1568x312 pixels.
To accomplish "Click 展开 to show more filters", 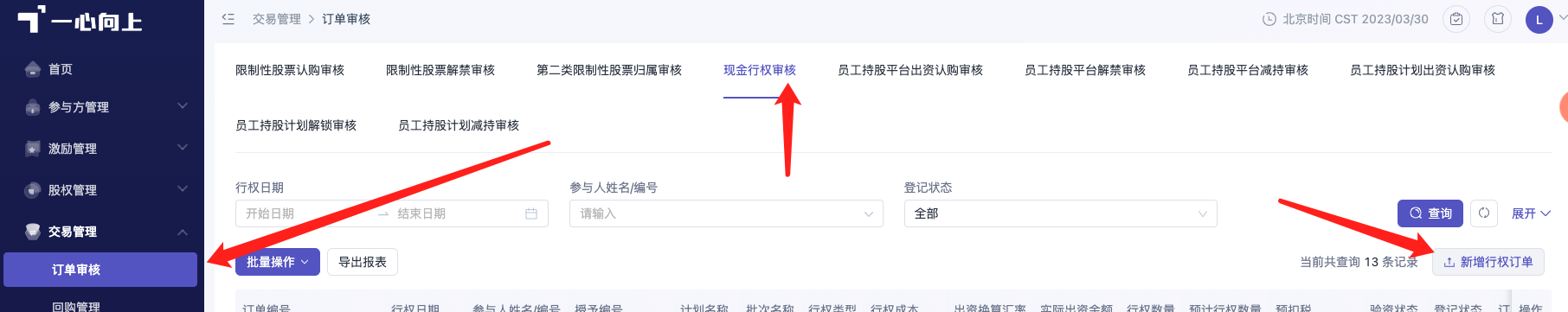I will 1531,213.
